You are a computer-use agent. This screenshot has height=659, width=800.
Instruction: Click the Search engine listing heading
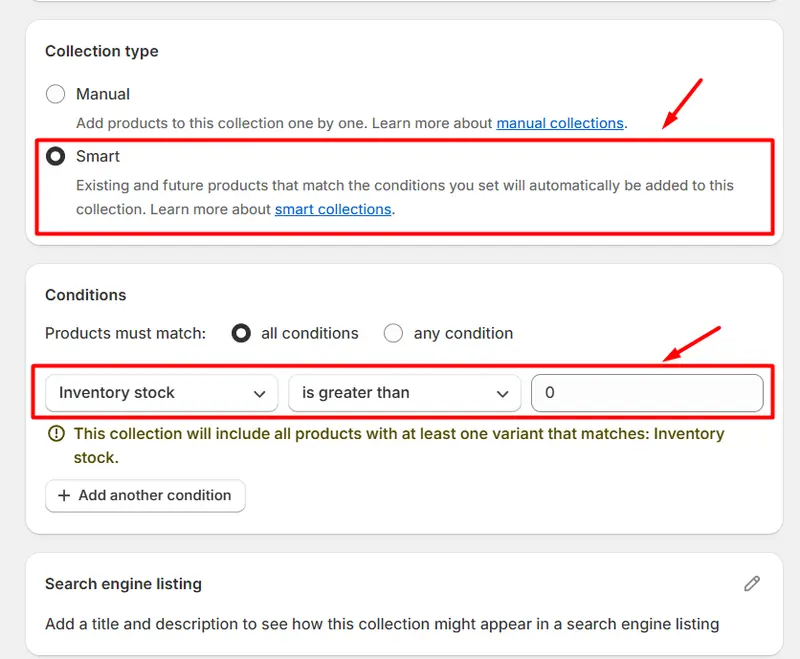click(123, 583)
